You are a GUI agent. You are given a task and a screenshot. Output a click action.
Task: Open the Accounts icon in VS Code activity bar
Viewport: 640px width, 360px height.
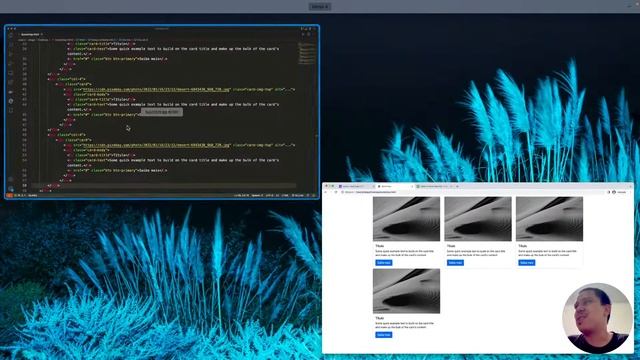point(11,180)
